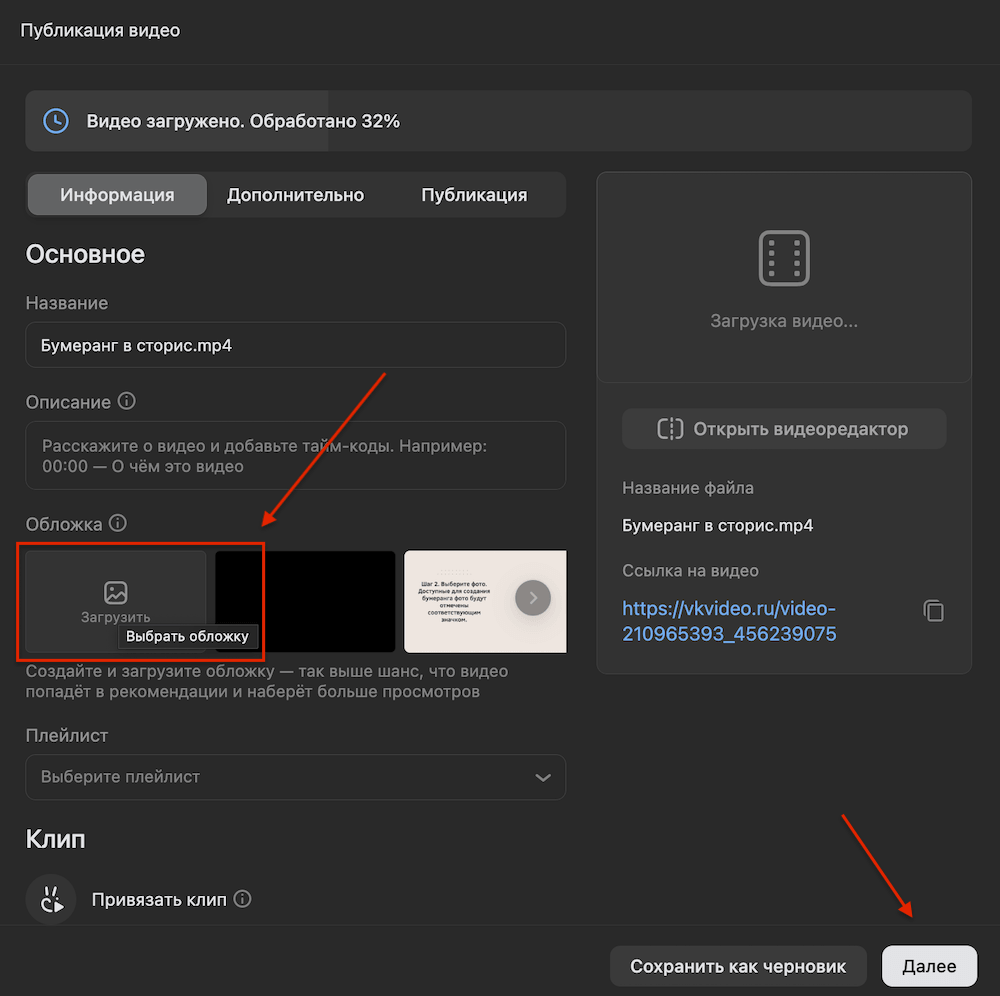
Task: Copy the video link with the copy icon
Action: (x=934, y=611)
